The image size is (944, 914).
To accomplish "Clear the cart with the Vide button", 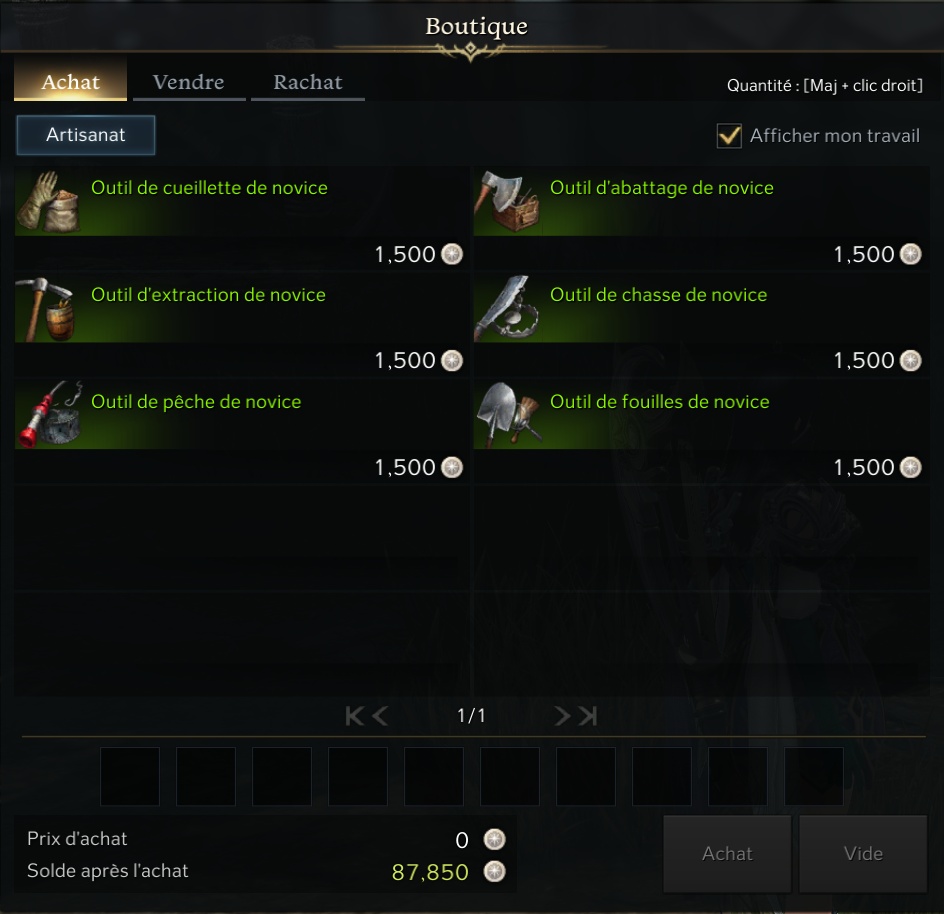I will tap(863, 854).
